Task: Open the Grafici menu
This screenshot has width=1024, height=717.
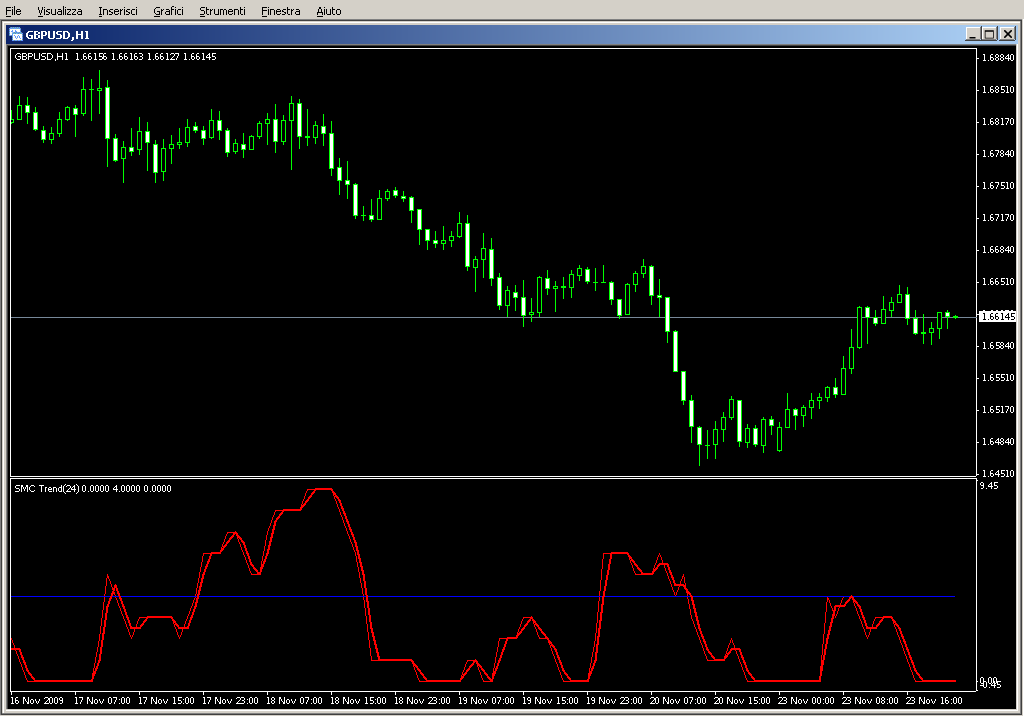Action: point(168,11)
